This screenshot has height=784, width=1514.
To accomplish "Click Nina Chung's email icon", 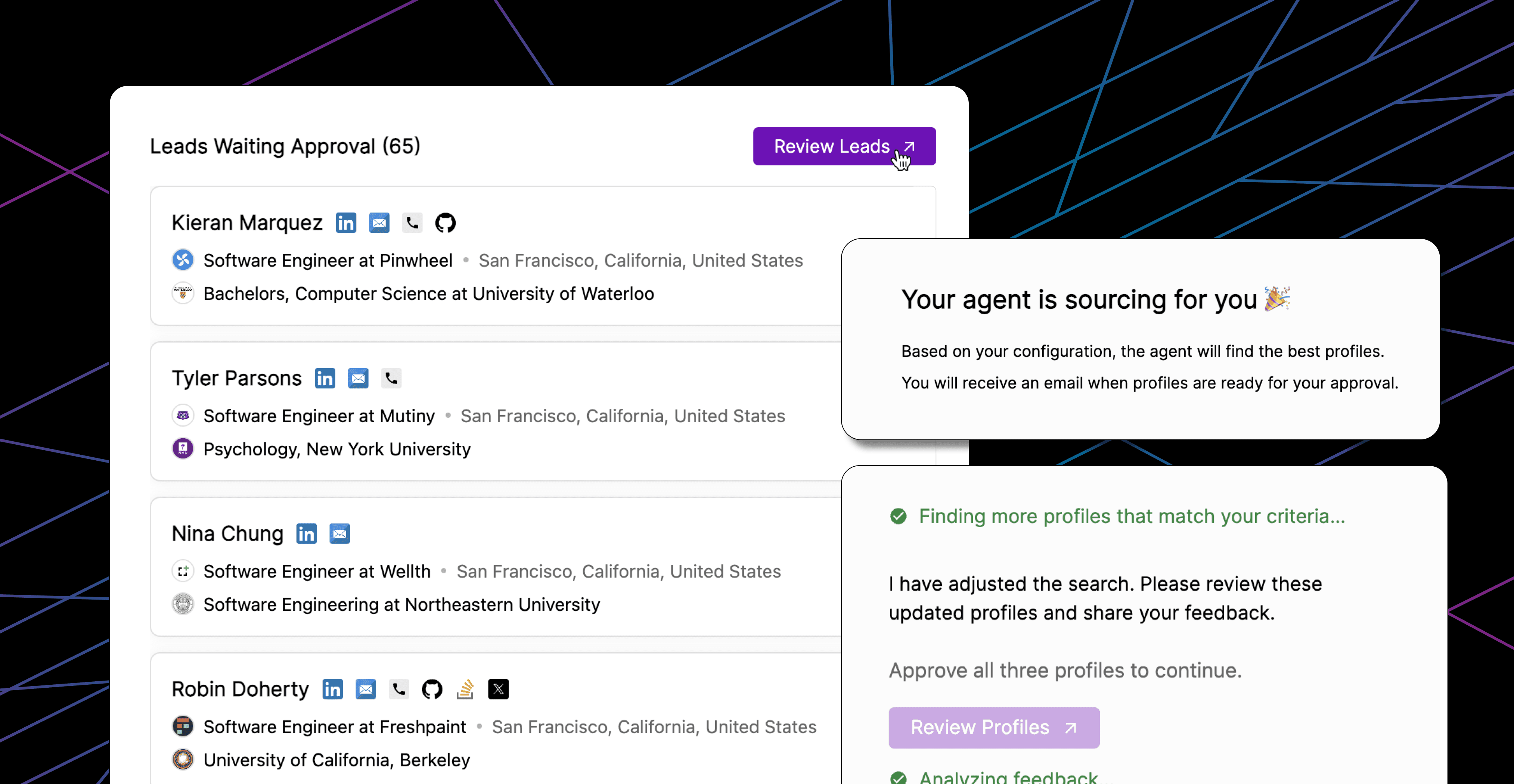I will (340, 533).
